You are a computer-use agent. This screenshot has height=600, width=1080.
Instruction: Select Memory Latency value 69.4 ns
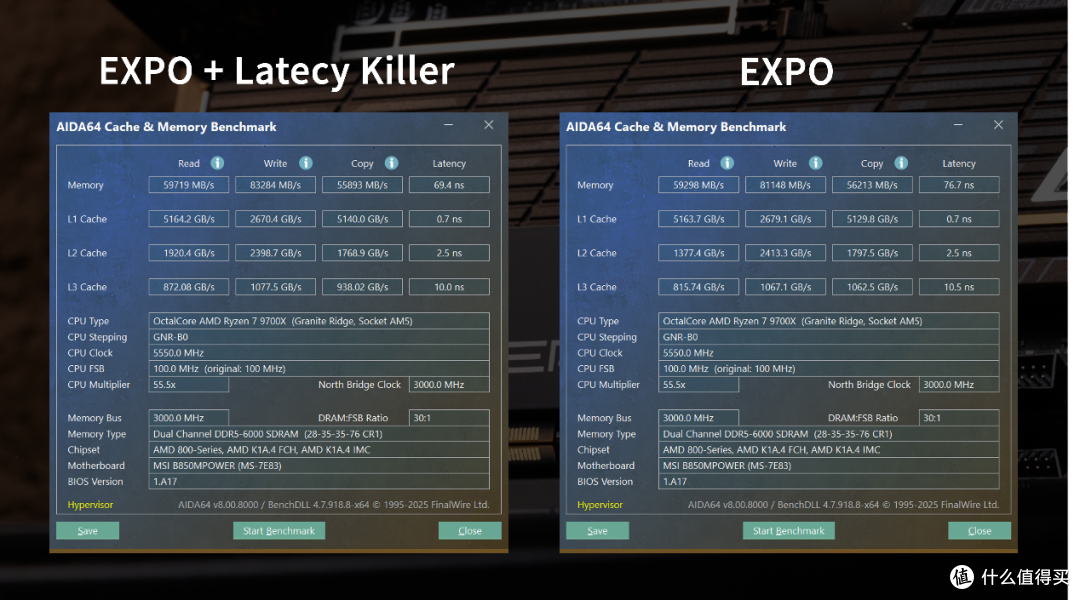[449, 185]
